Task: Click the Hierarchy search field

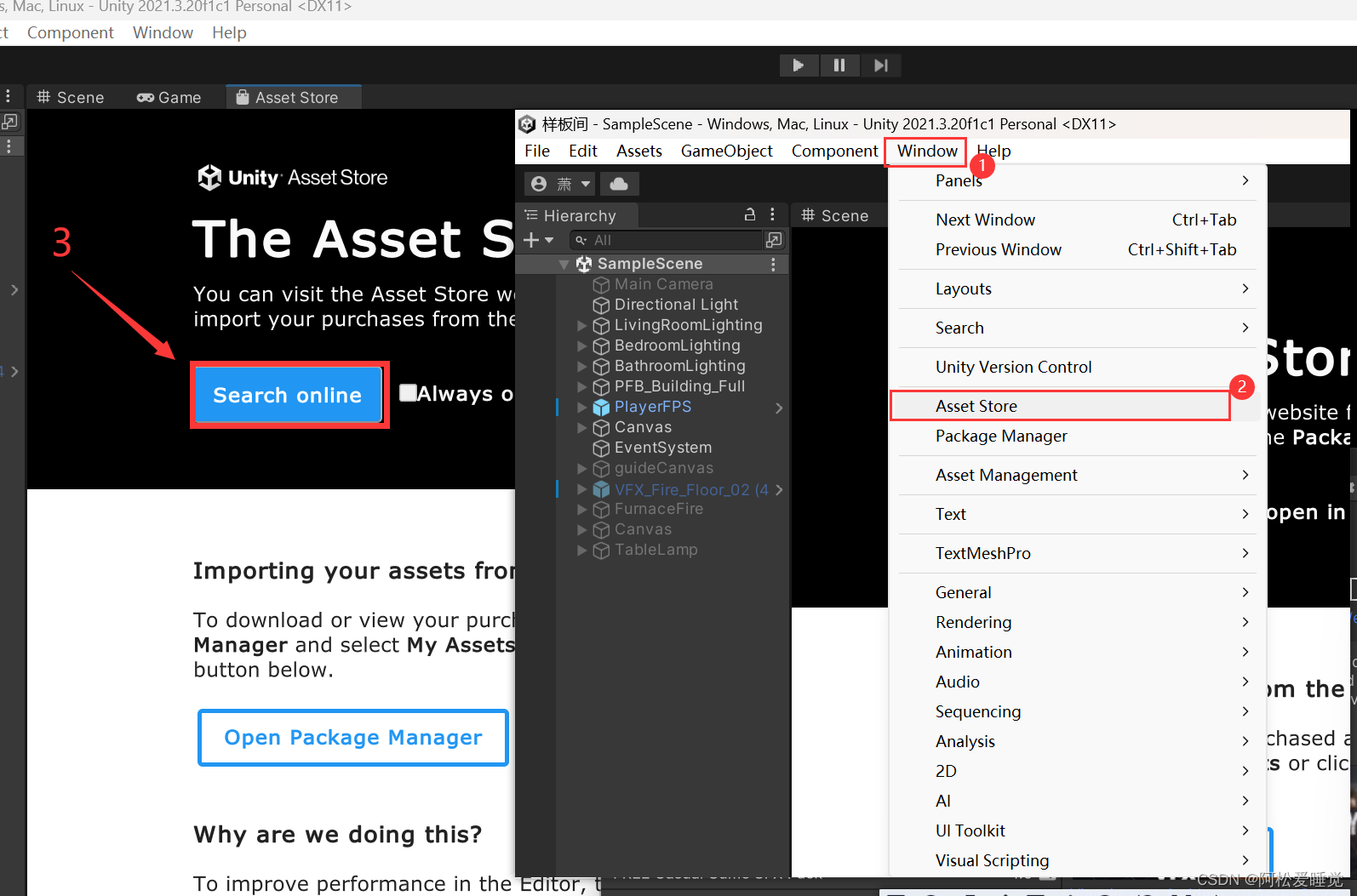Action: [x=666, y=240]
